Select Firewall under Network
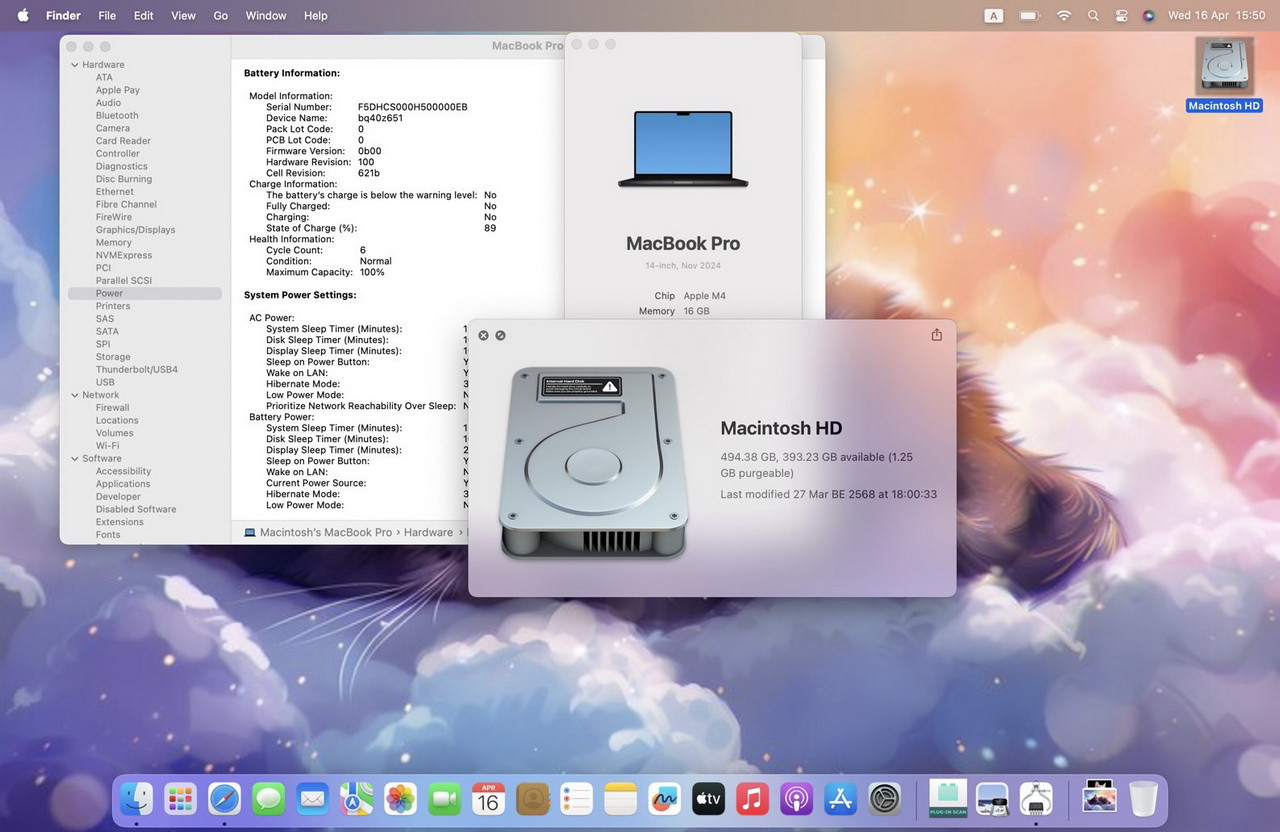1280x832 pixels. [113, 408]
